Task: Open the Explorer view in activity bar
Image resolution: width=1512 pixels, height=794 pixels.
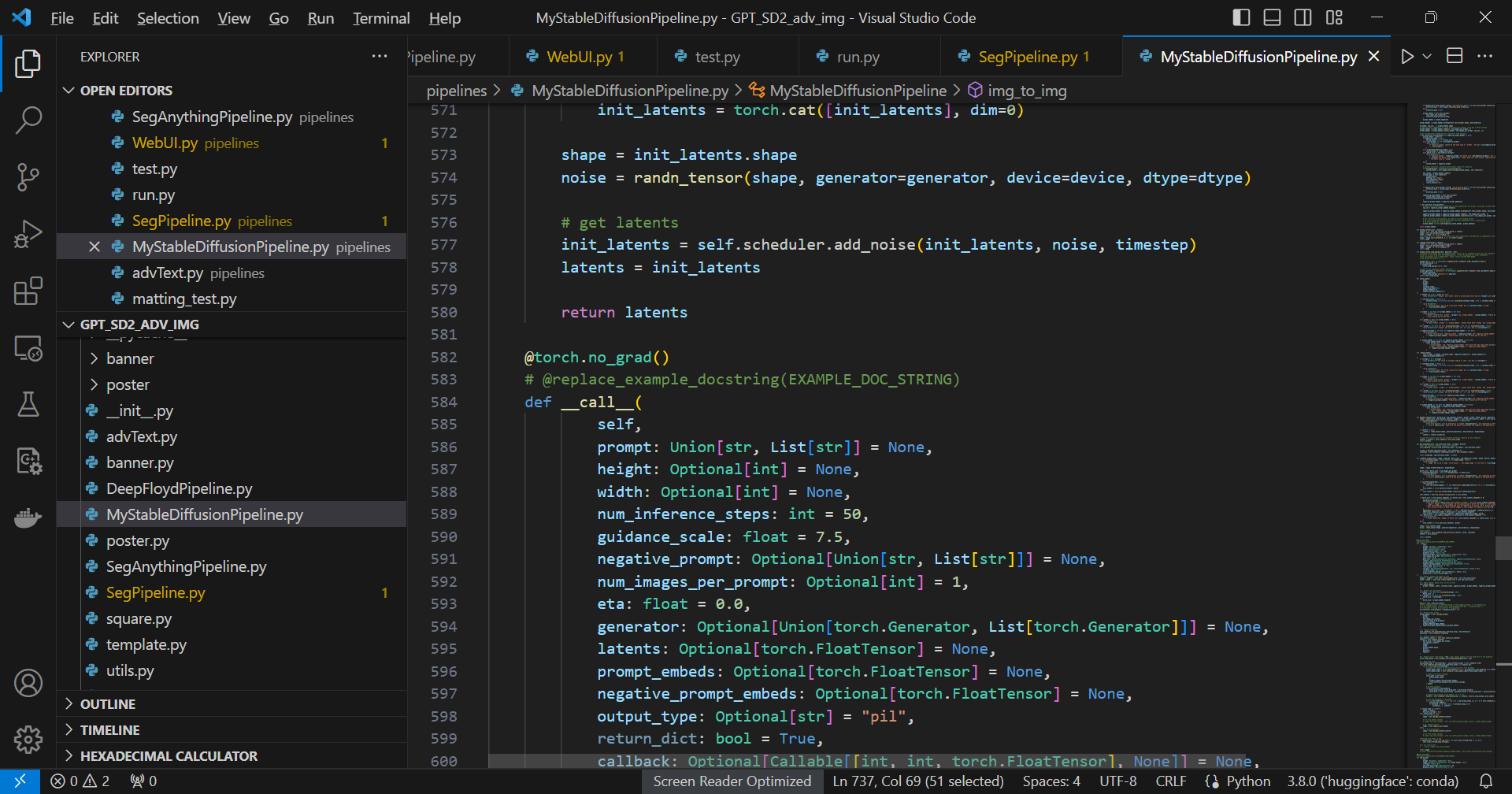Action: [28, 64]
